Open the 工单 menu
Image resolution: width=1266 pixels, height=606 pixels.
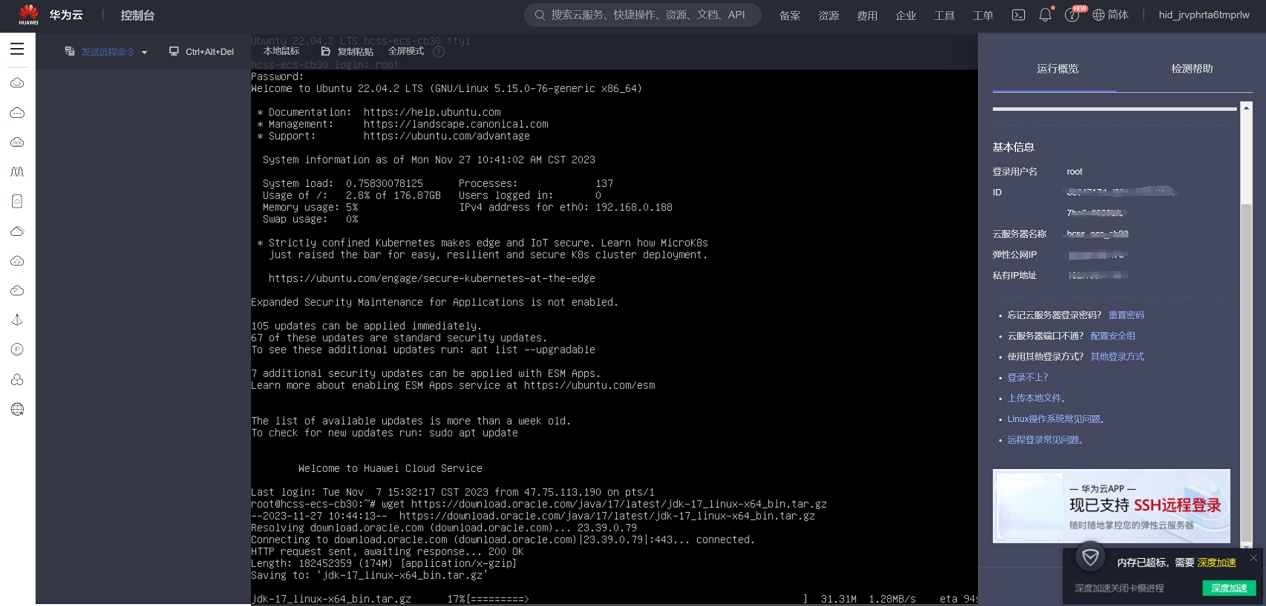[x=983, y=16]
